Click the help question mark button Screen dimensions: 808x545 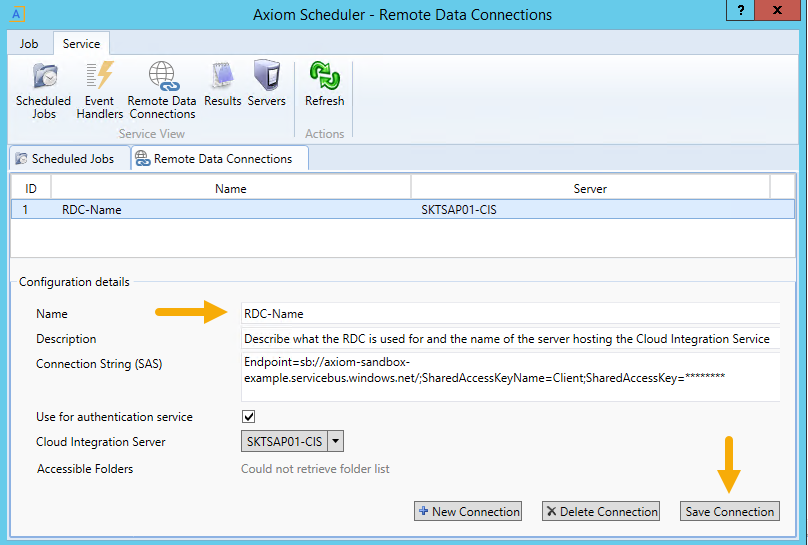(x=740, y=10)
